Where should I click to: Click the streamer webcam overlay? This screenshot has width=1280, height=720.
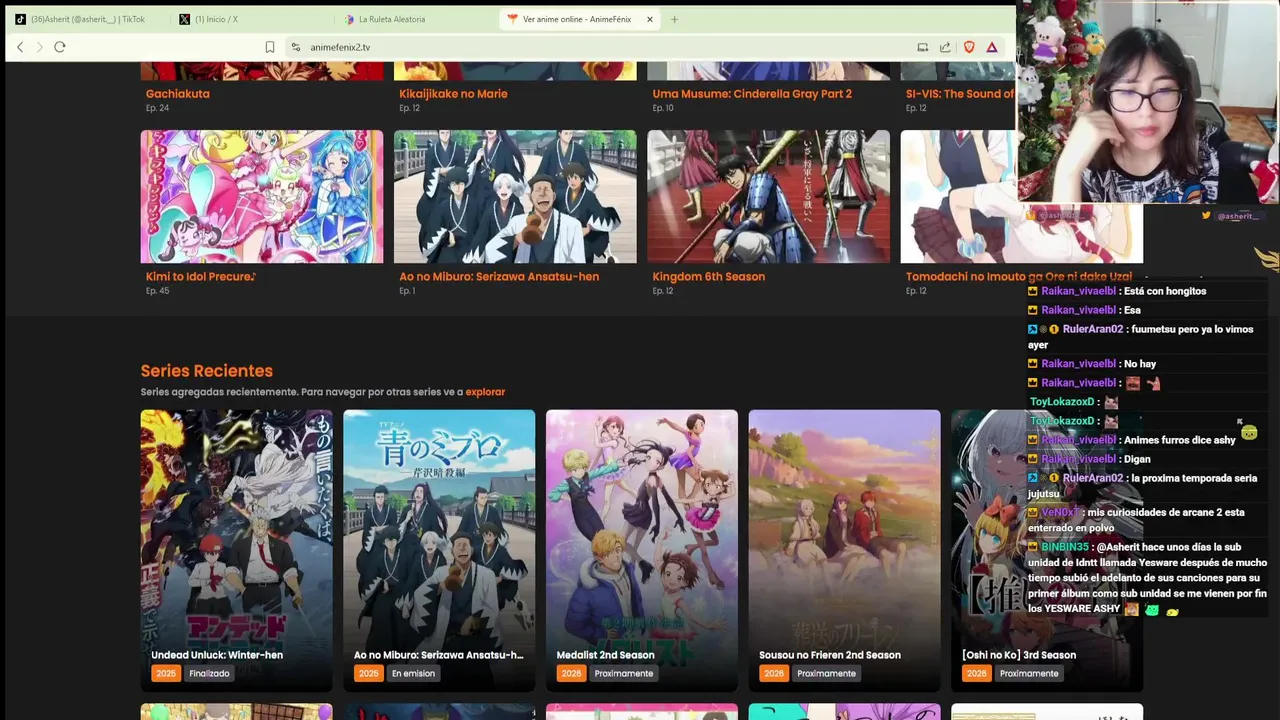pyautogui.click(x=1148, y=102)
